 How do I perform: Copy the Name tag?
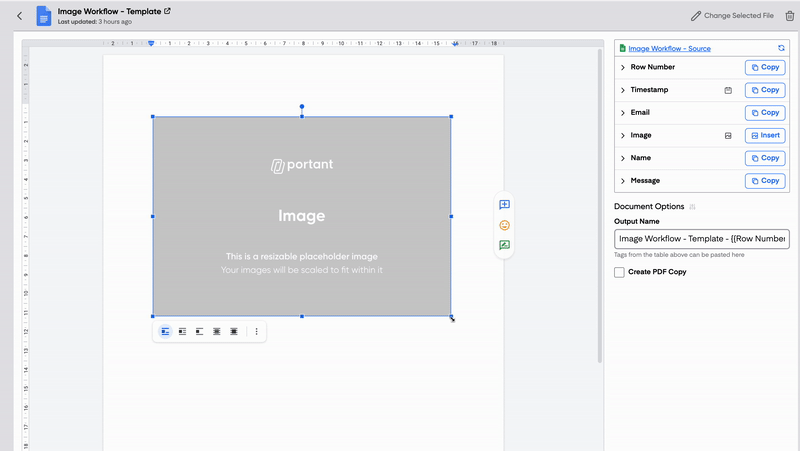click(x=765, y=158)
